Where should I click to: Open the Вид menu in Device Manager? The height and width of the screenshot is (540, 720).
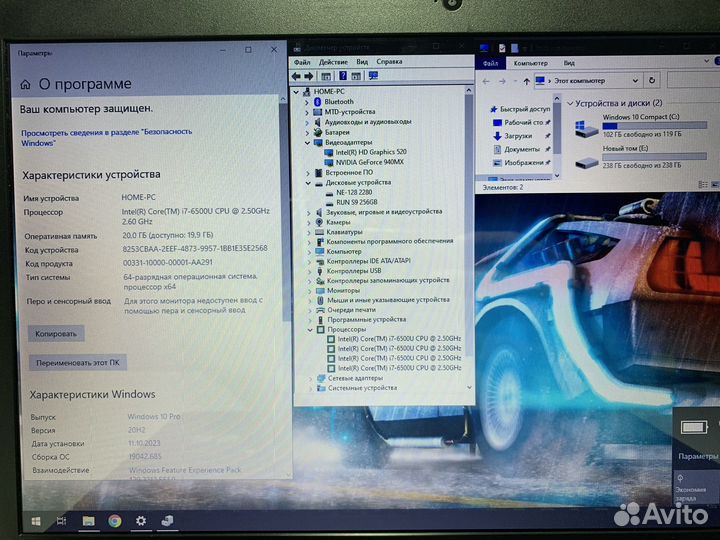[362, 62]
